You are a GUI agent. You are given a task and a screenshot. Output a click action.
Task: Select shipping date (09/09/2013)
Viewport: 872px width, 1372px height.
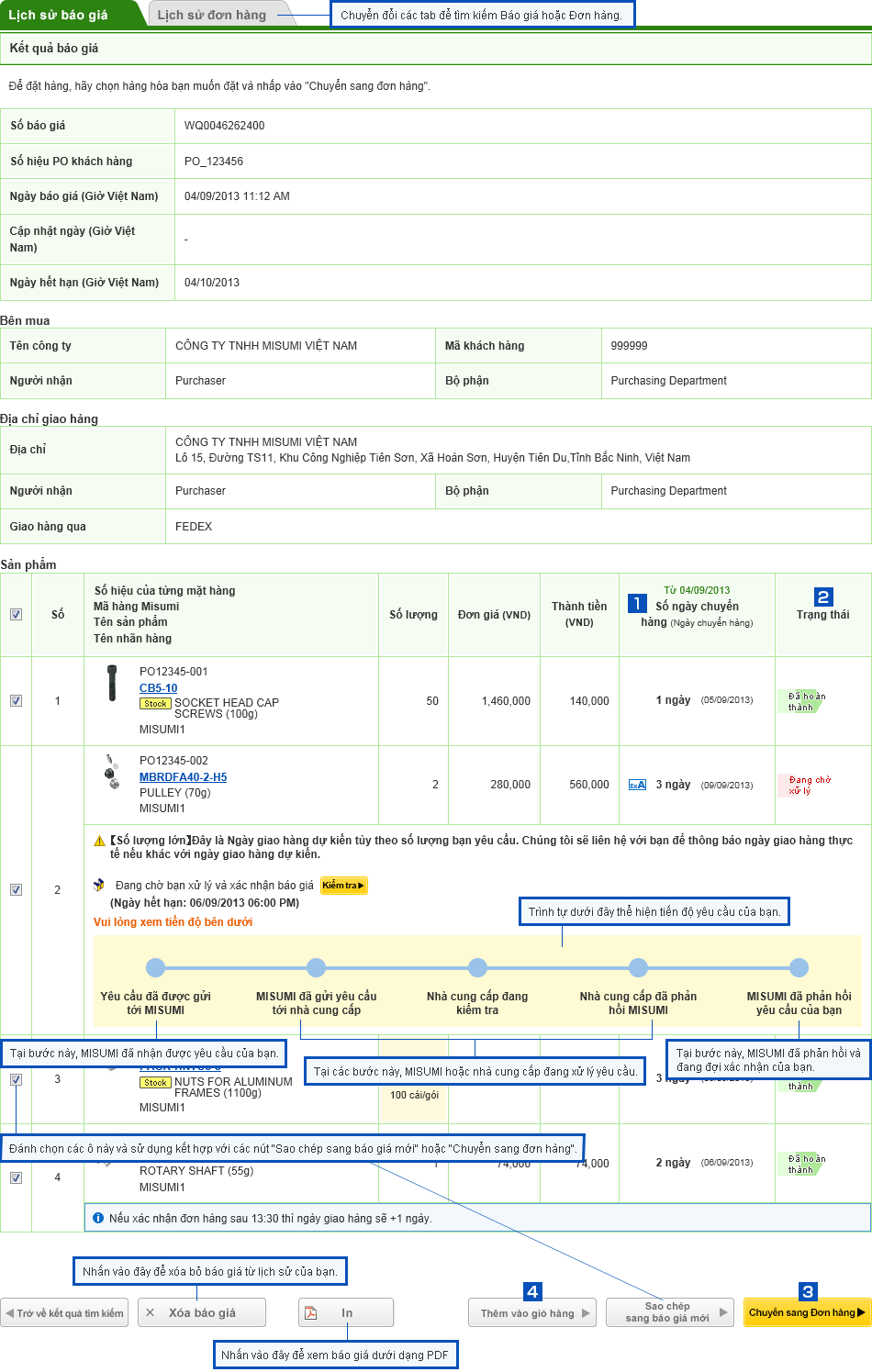[x=727, y=786]
